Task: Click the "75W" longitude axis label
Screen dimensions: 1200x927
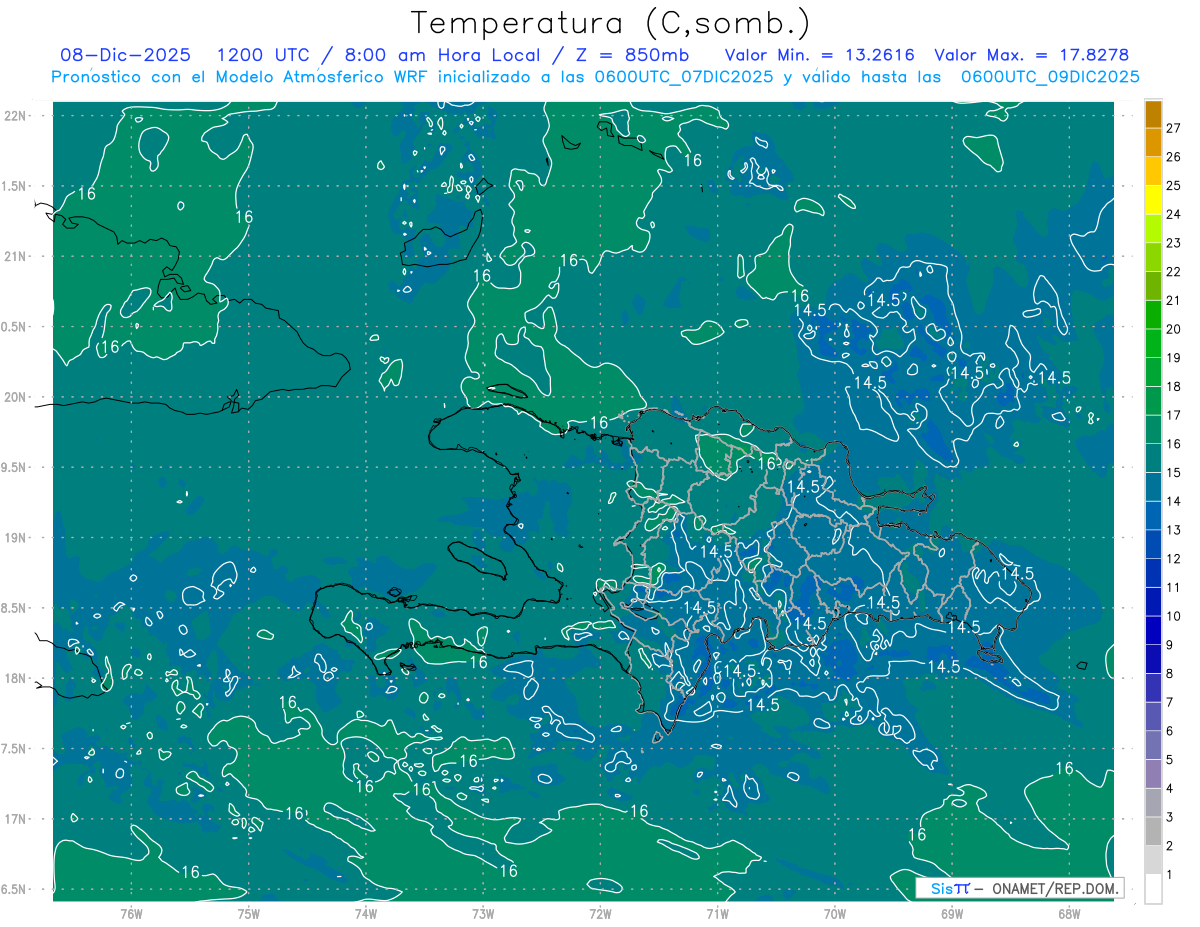Action: (x=248, y=914)
